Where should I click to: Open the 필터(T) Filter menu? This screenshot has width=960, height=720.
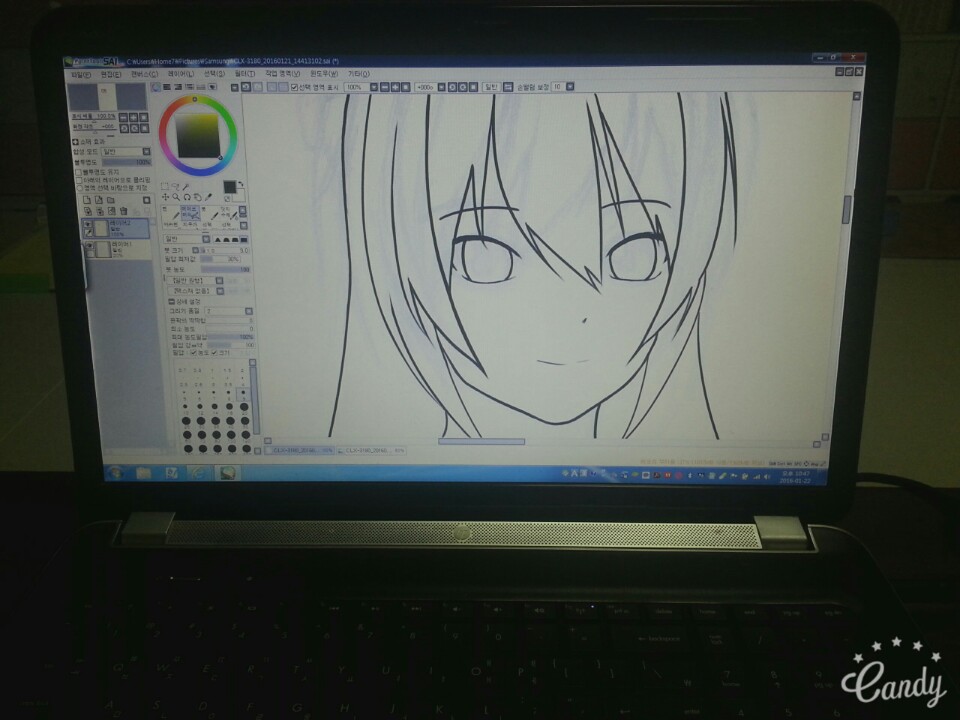(x=245, y=74)
